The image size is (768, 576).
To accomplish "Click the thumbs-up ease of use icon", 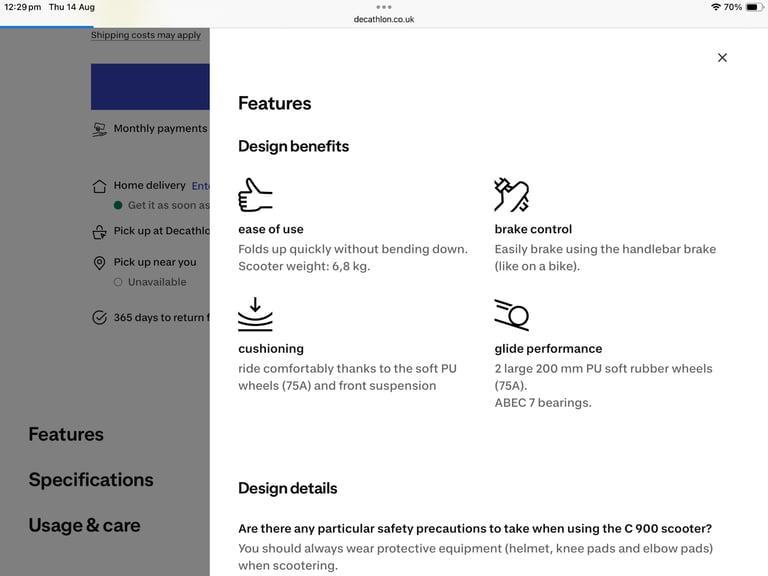I will tap(255, 195).
